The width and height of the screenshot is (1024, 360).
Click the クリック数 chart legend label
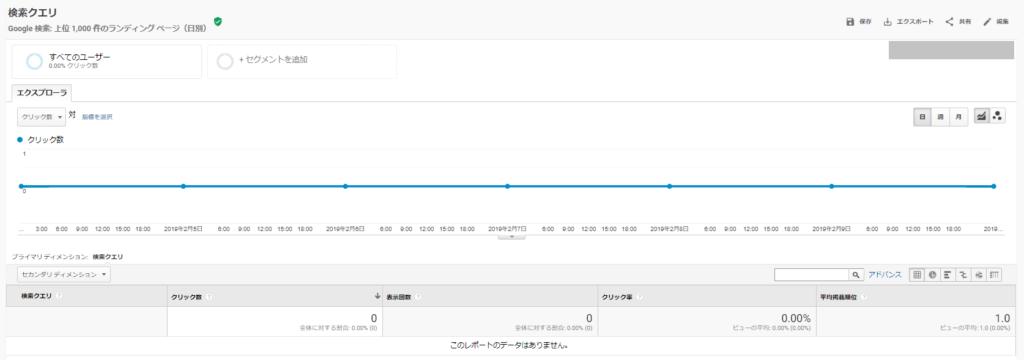coord(45,140)
